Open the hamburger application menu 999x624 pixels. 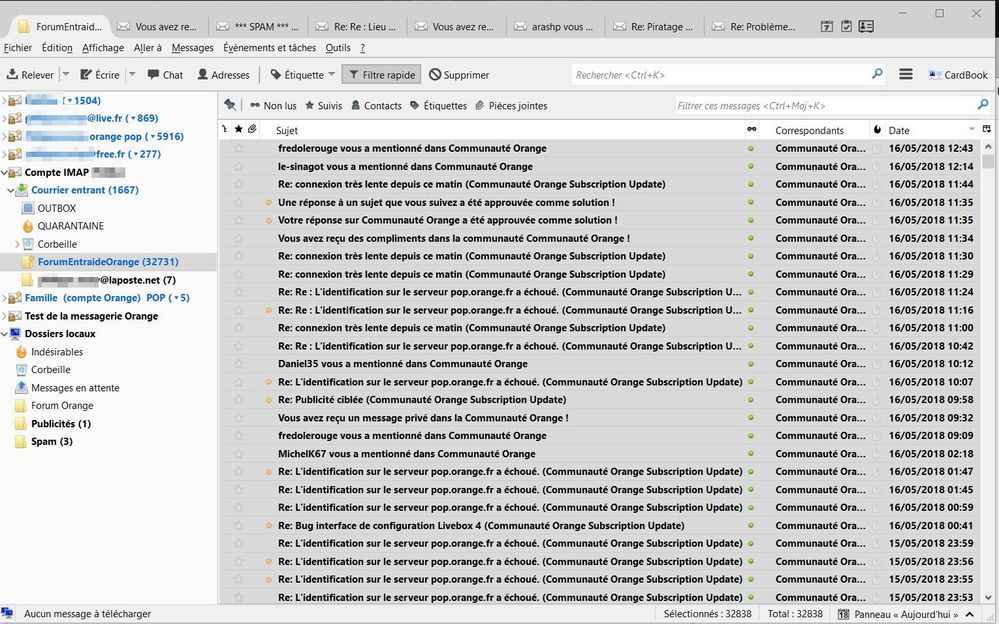[906, 75]
